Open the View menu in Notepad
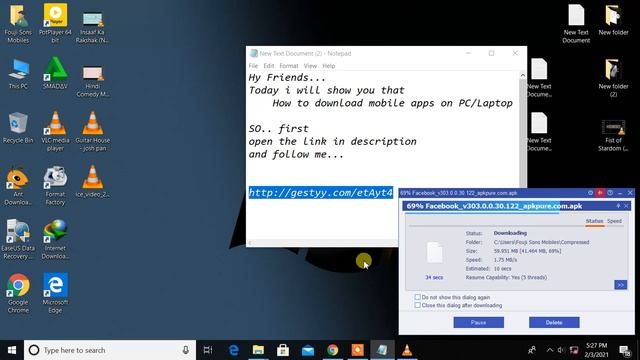This screenshot has height=360, width=640. (x=310, y=66)
